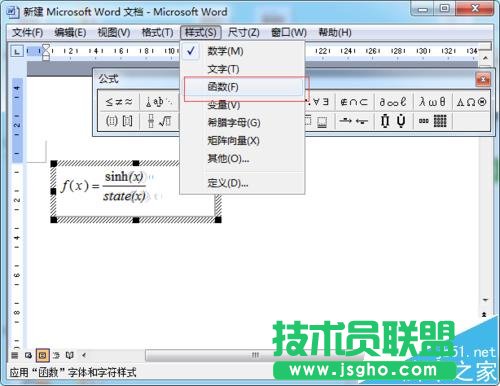Minimize the Word window
The width and height of the screenshot is (500, 386).
(423, 9)
